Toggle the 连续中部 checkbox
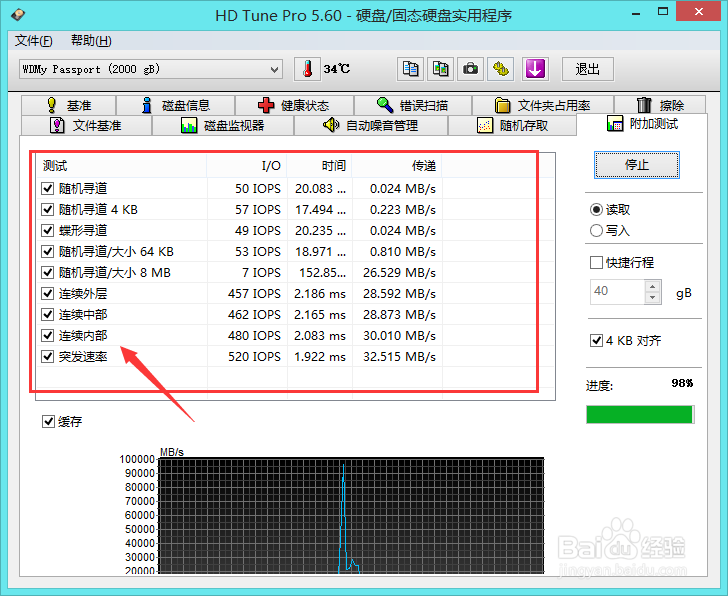The width and height of the screenshot is (728, 596). point(47,314)
